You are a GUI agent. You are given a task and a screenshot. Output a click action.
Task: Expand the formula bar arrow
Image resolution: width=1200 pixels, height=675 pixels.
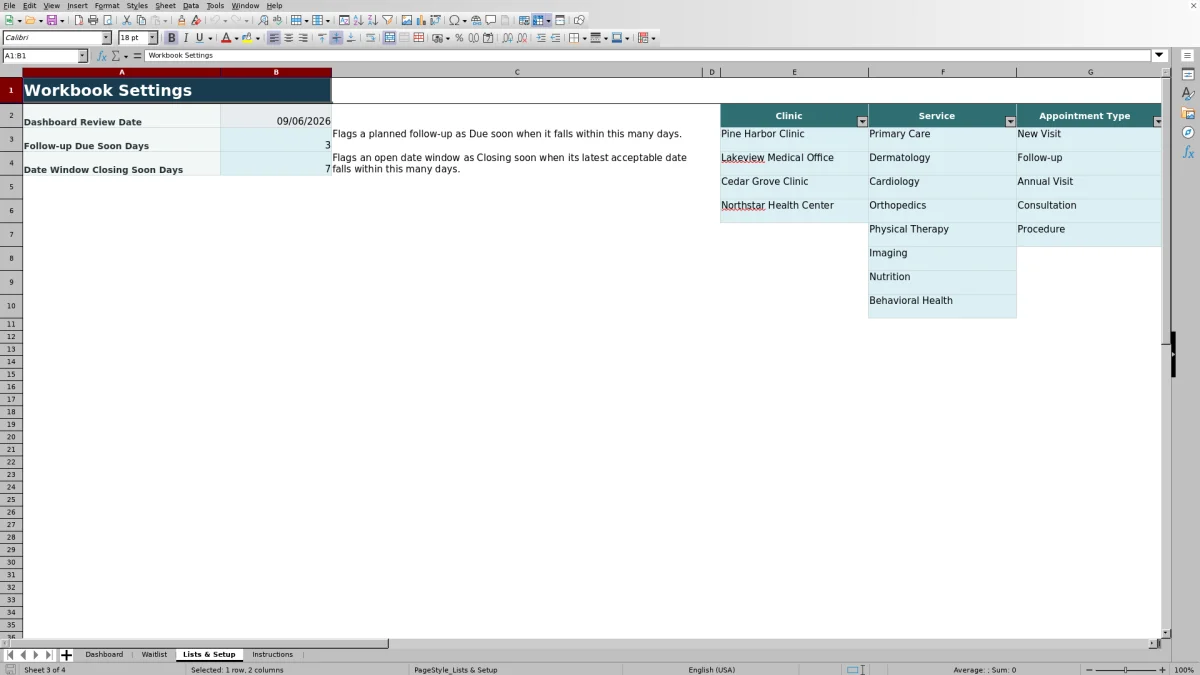click(x=1160, y=56)
